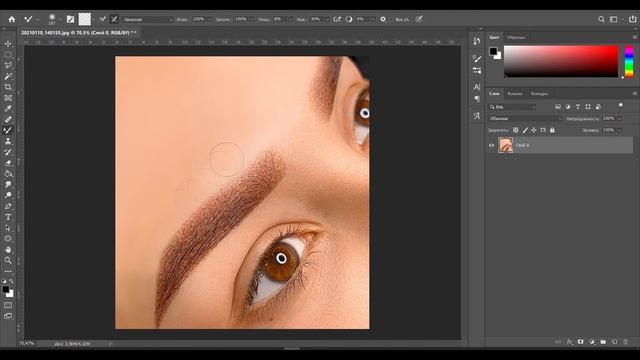Open the Glyphs panel icon
The height and width of the screenshot is (360, 640).
[477, 116]
